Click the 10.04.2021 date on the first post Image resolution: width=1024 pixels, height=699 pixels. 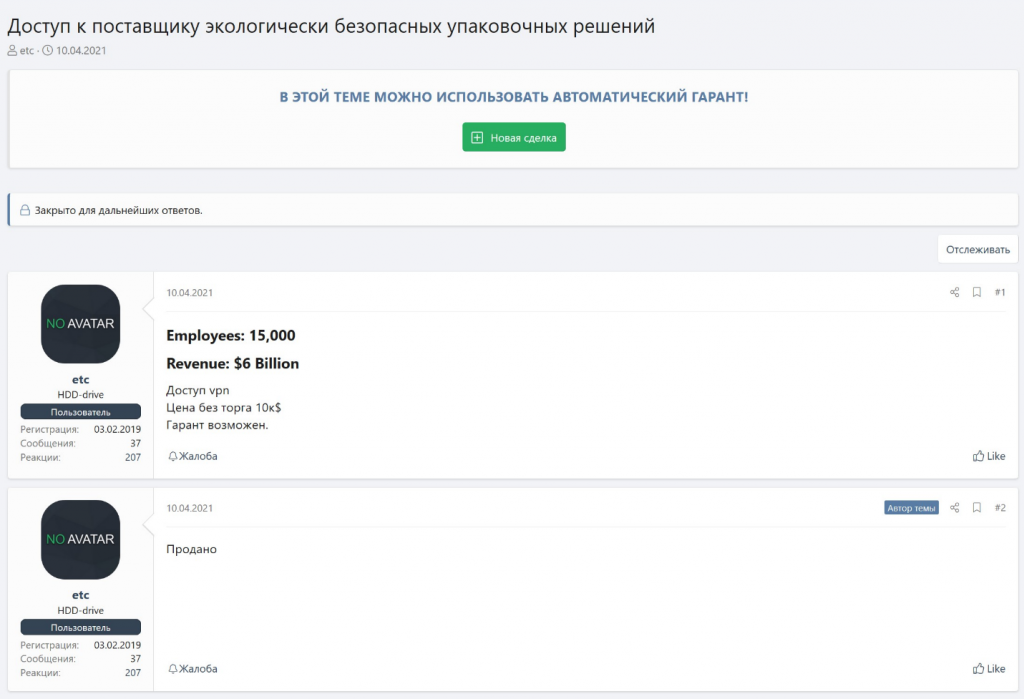pos(190,292)
